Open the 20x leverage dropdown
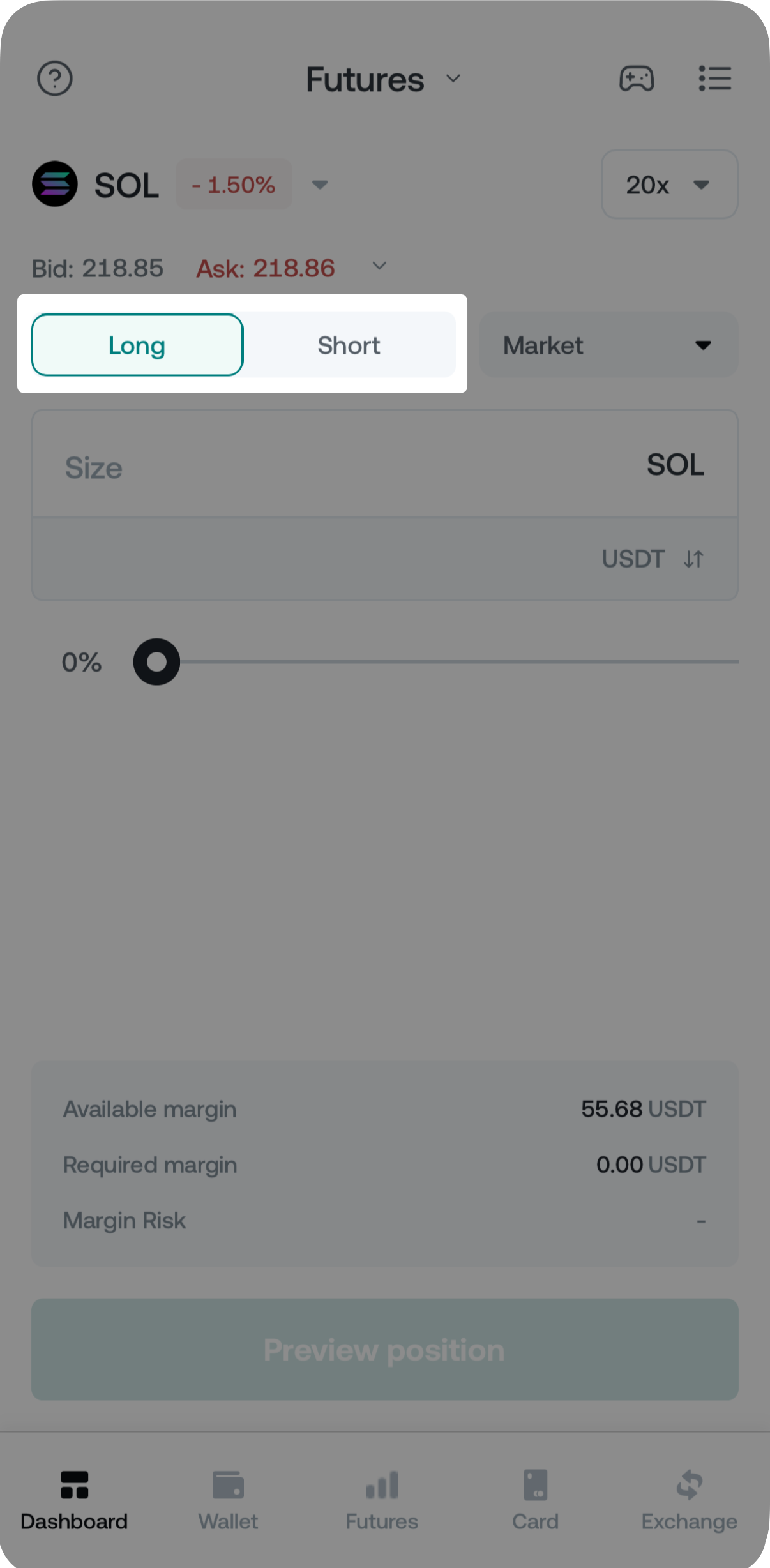770x1568 pixels. click(669, 185)
